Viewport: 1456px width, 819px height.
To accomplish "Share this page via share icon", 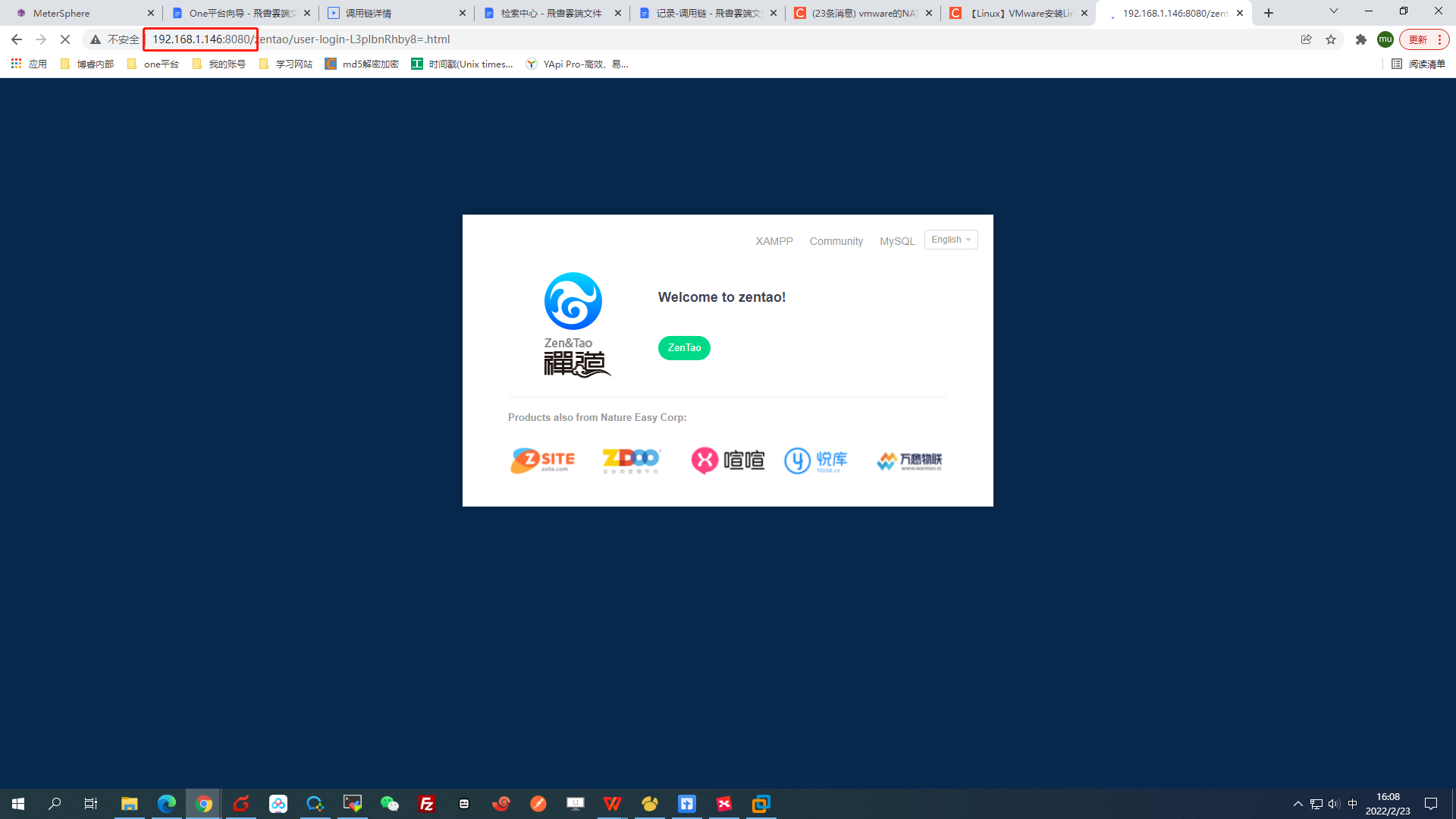I will (1306, 39).
